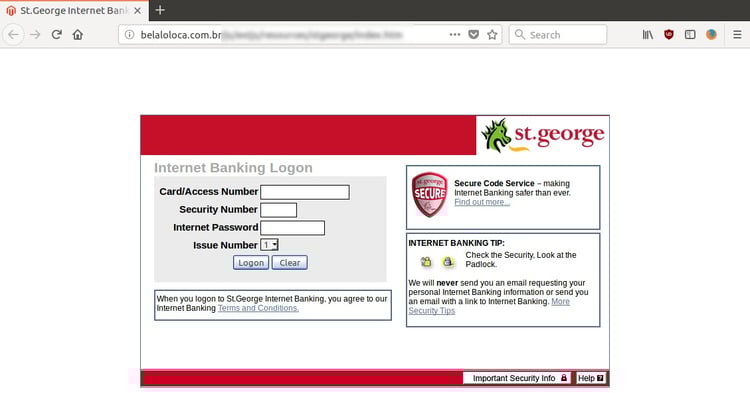Bookmark this page with the star icon
Image resolution: width=750 pixels, height=393 pixels.
tap(492, 34)
